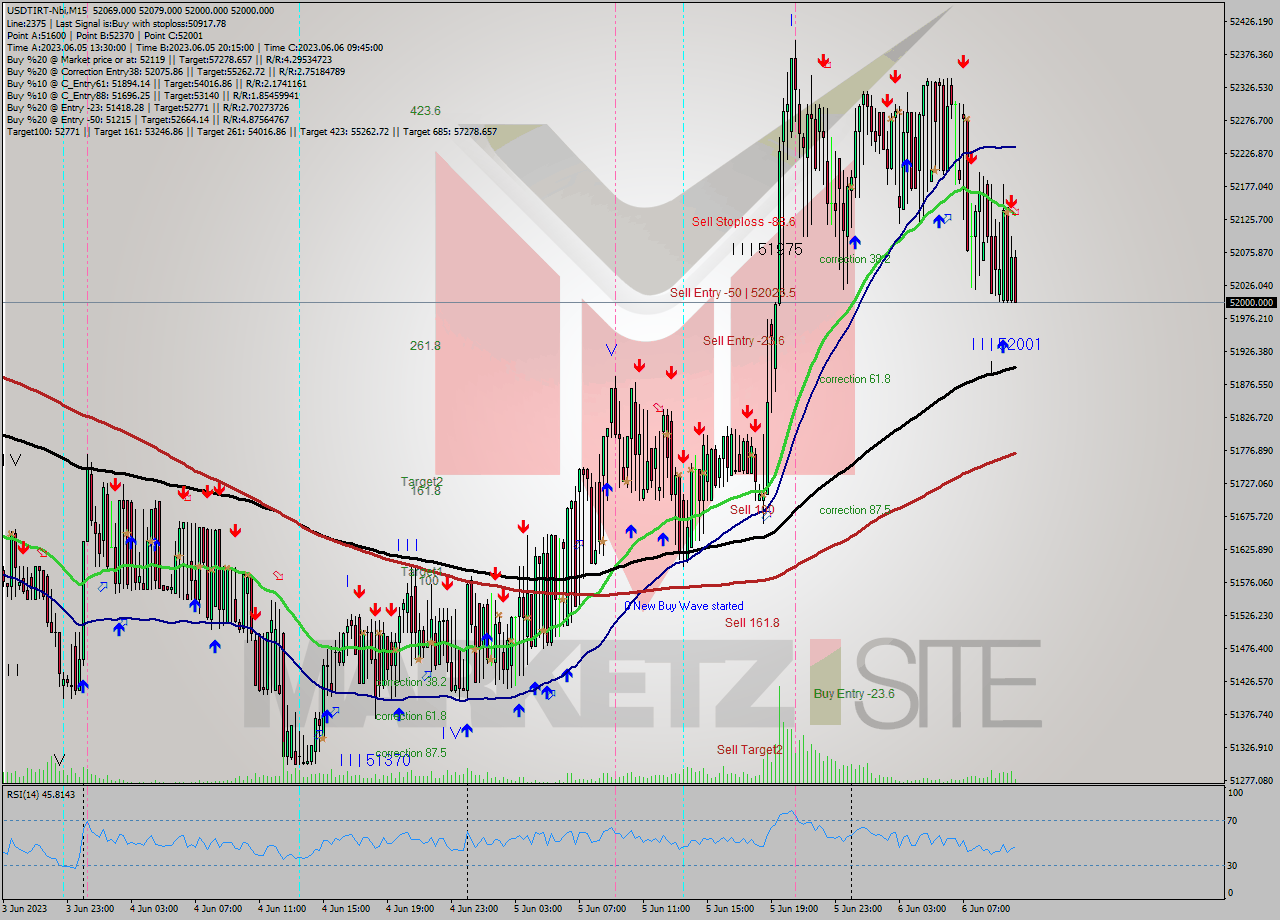The width and height of the screenshot is (1280, 920).
Task: Click the 423.6 Fibonacci level label
Action: 425,111
